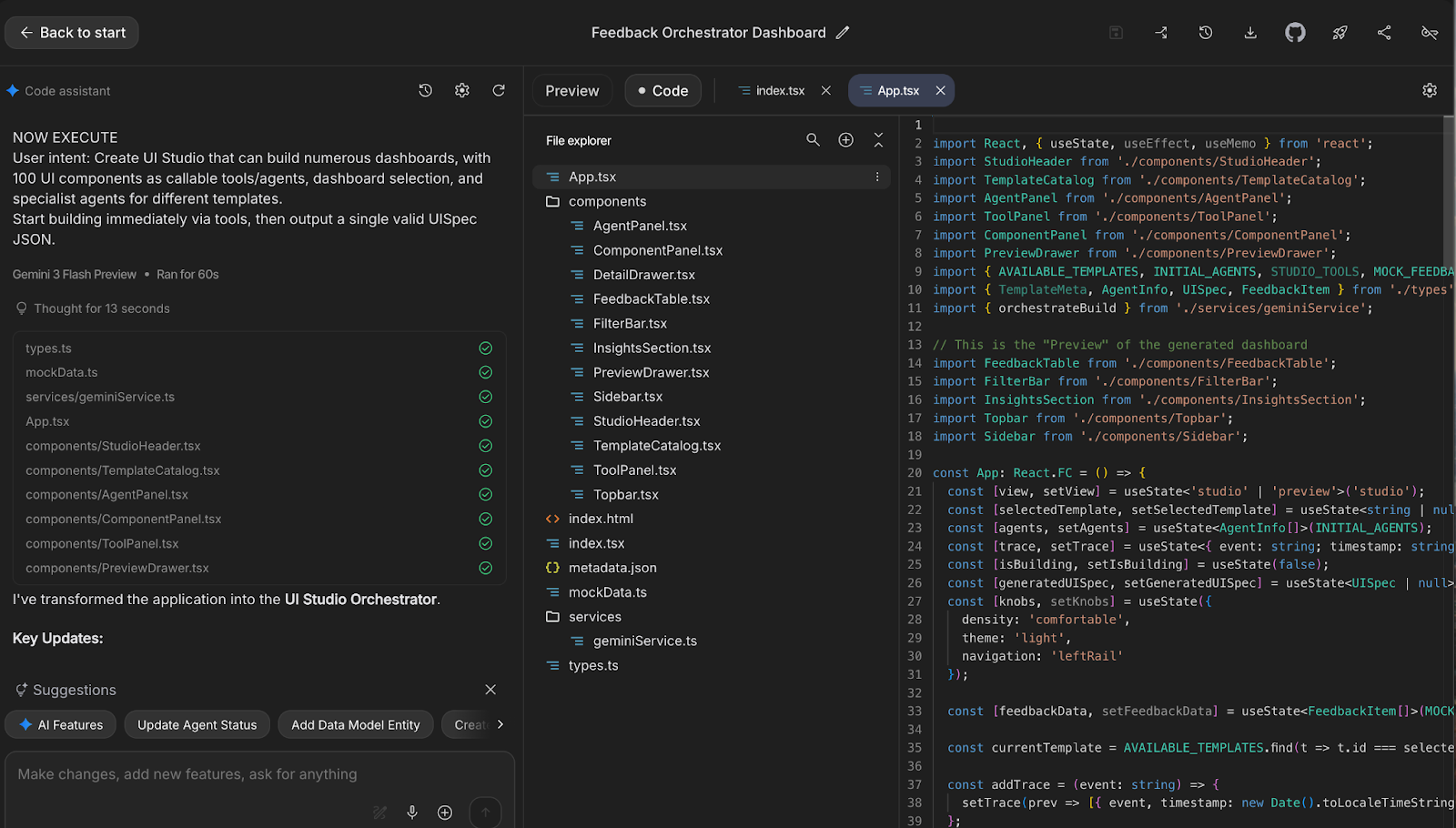Open version history via the clock icon

click(1205, 32)
